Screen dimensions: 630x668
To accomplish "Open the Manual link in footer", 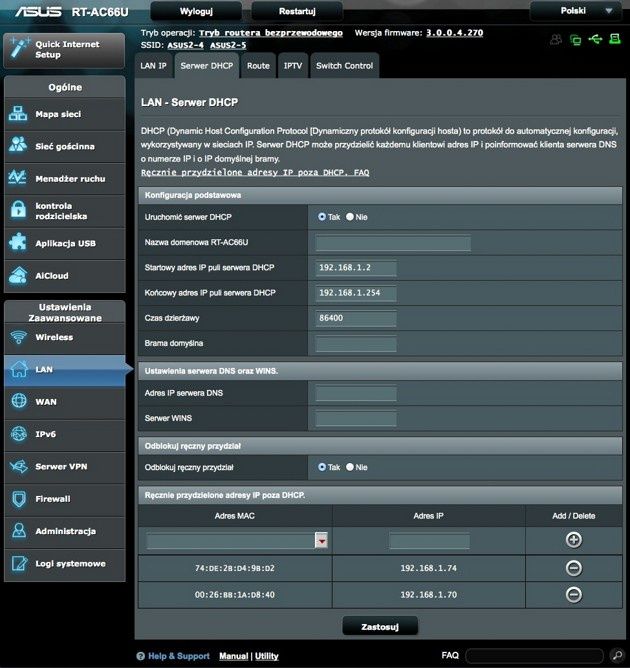I will coord(233,656).
